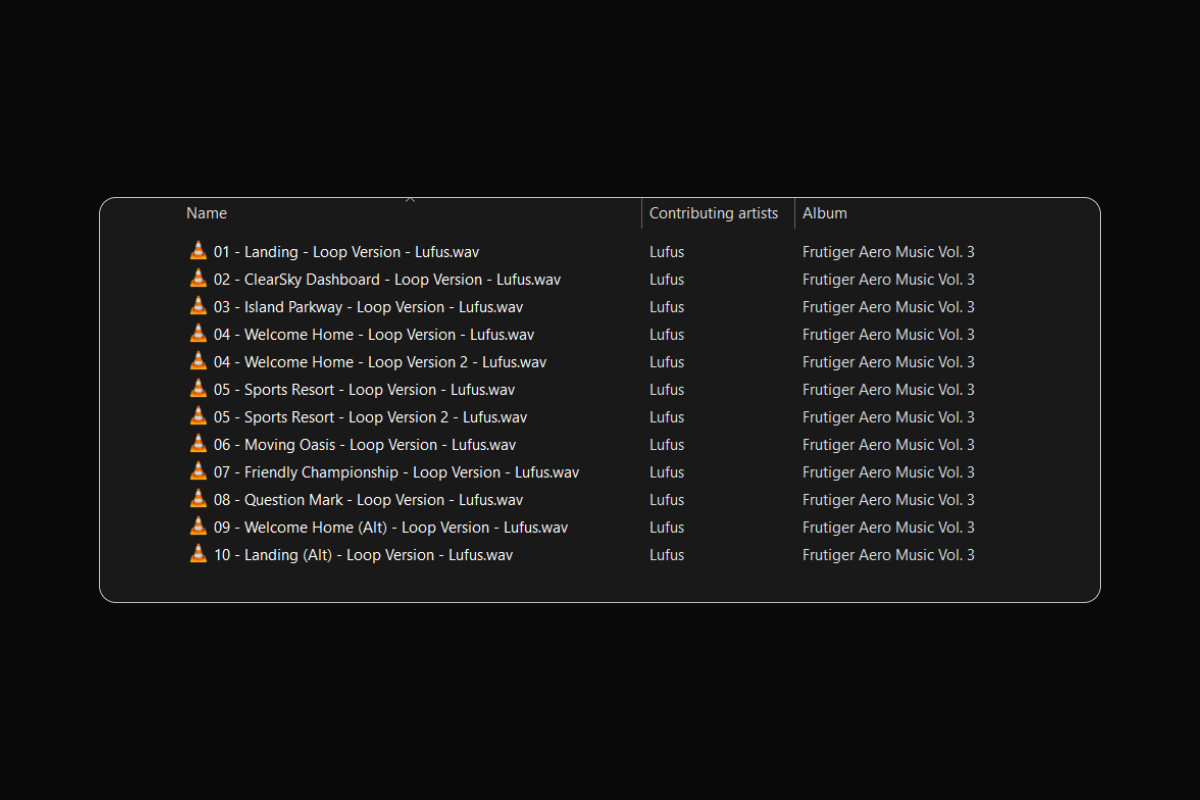Image resolution: width=1200 pixels, height=800 pixels.
Task: Click VLC icon of 03 - Island Parkway file
Action: pos(198,306)
